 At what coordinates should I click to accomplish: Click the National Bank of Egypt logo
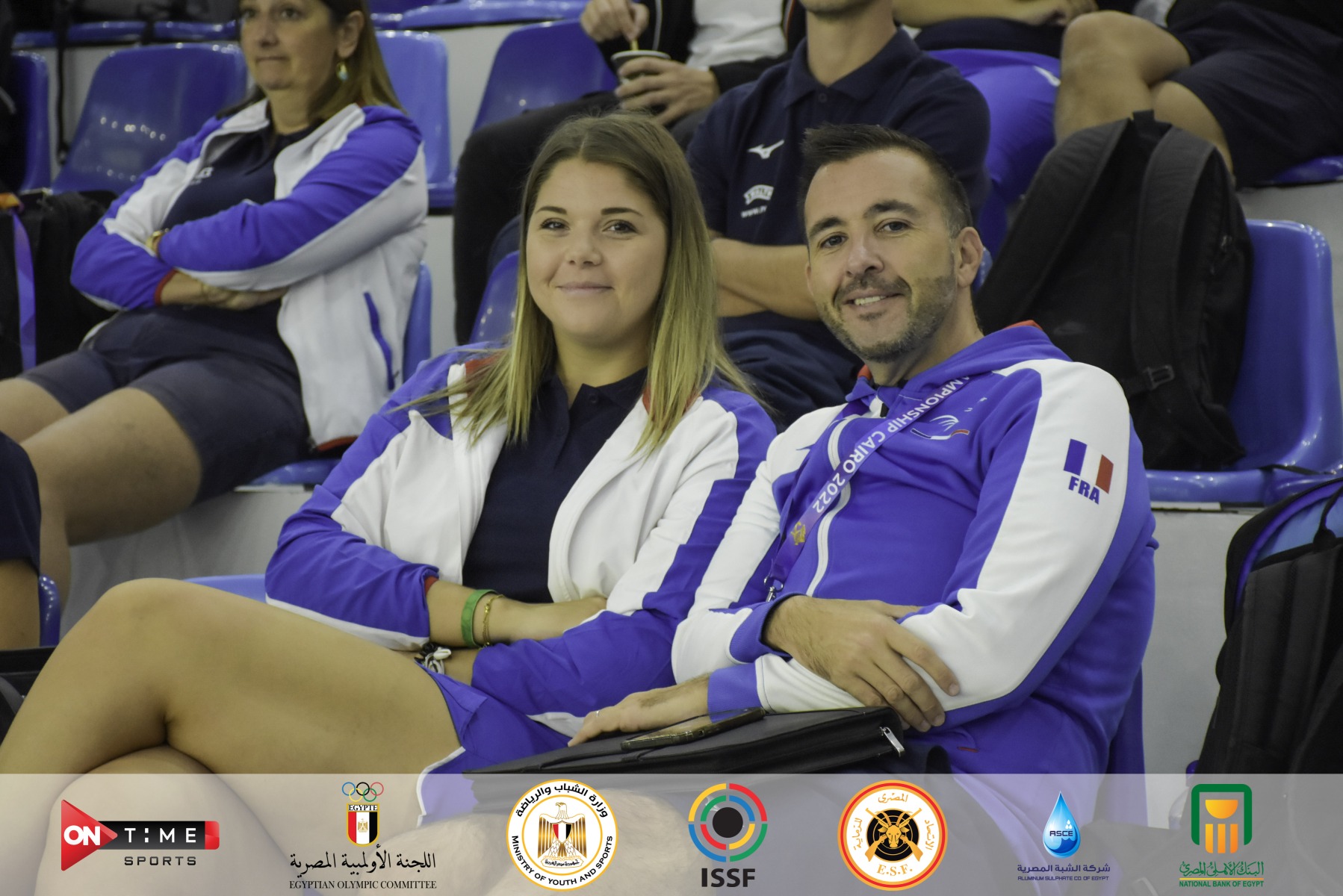(1221, 820)
